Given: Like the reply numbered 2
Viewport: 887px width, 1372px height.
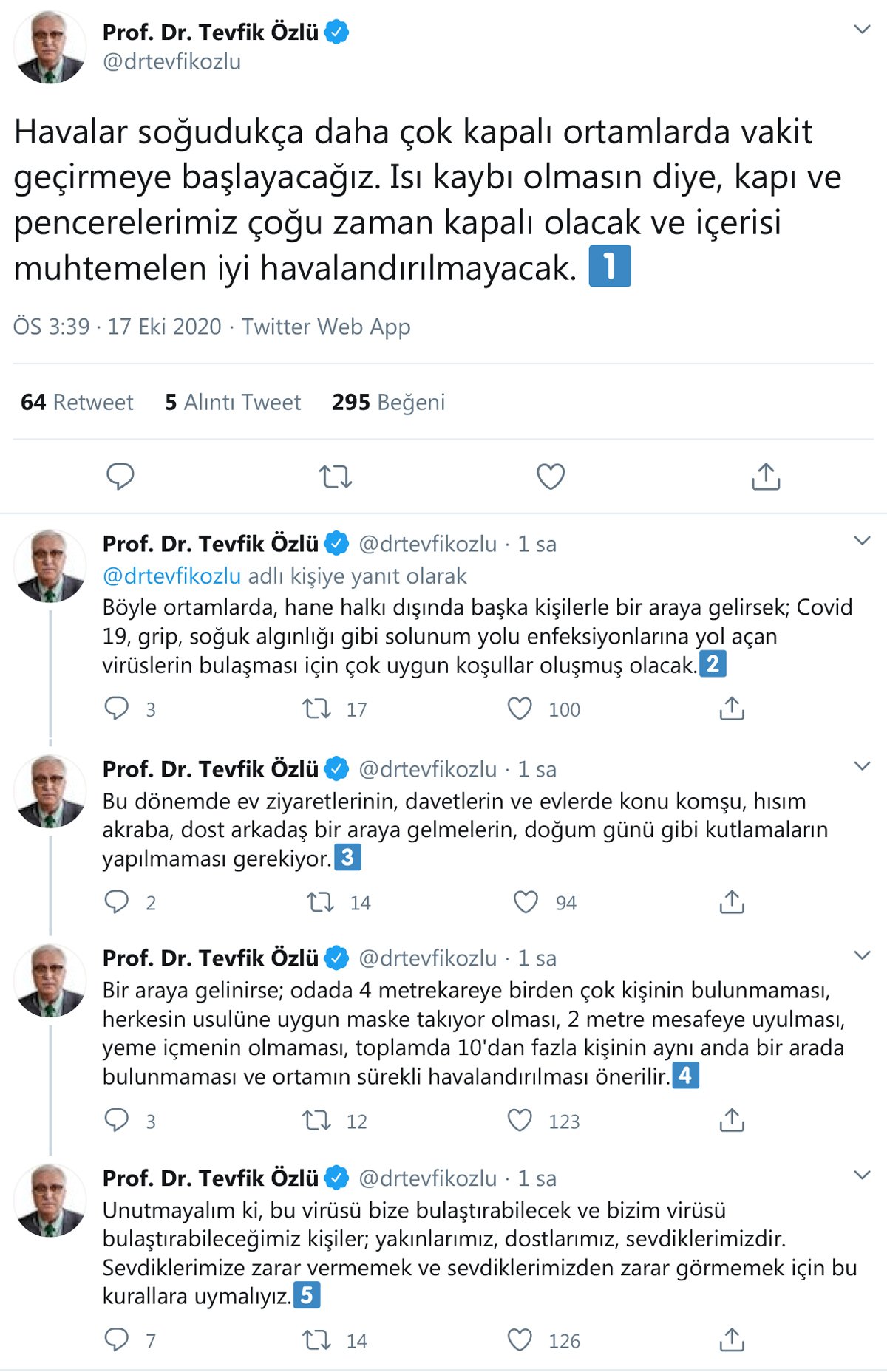Looking at the screenshot, I should (x=520, y=709).
